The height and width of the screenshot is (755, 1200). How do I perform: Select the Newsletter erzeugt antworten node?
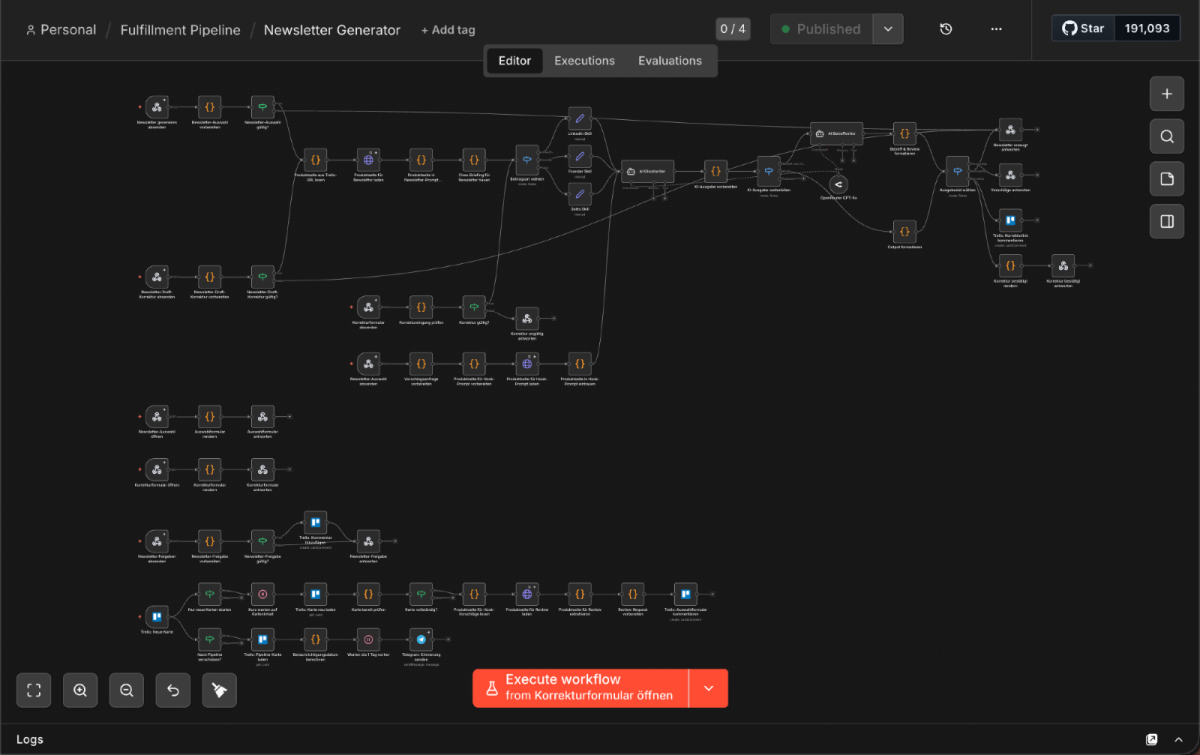(x=1010, y=129)
